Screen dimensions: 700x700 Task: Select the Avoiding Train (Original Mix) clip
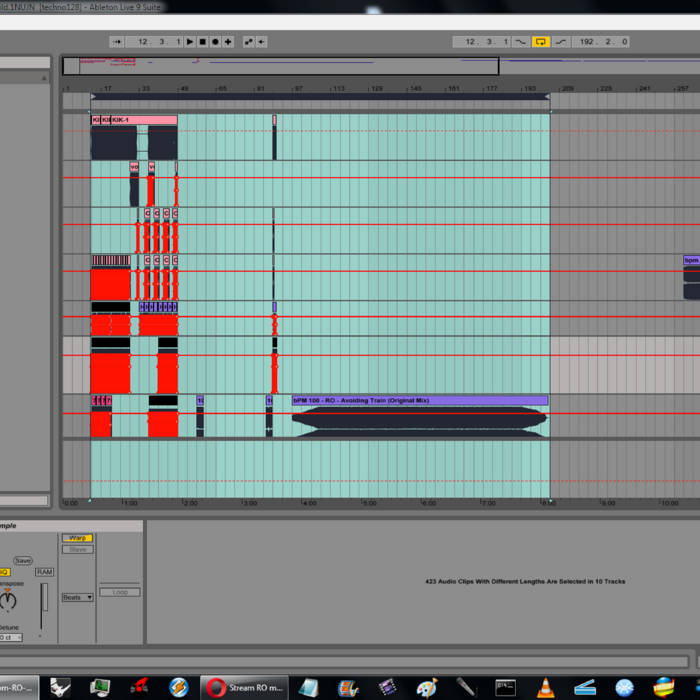[419, 400]
